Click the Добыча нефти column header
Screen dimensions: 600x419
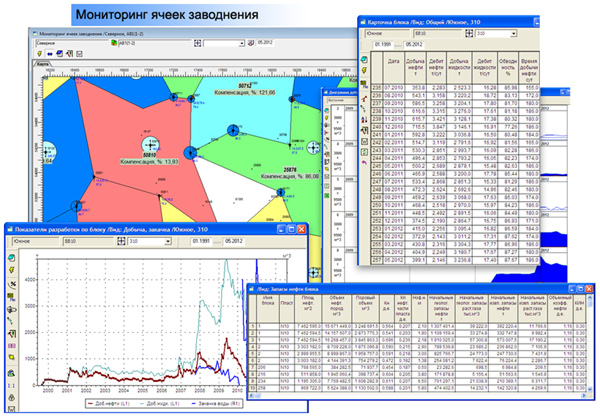(x=415, y=68)
